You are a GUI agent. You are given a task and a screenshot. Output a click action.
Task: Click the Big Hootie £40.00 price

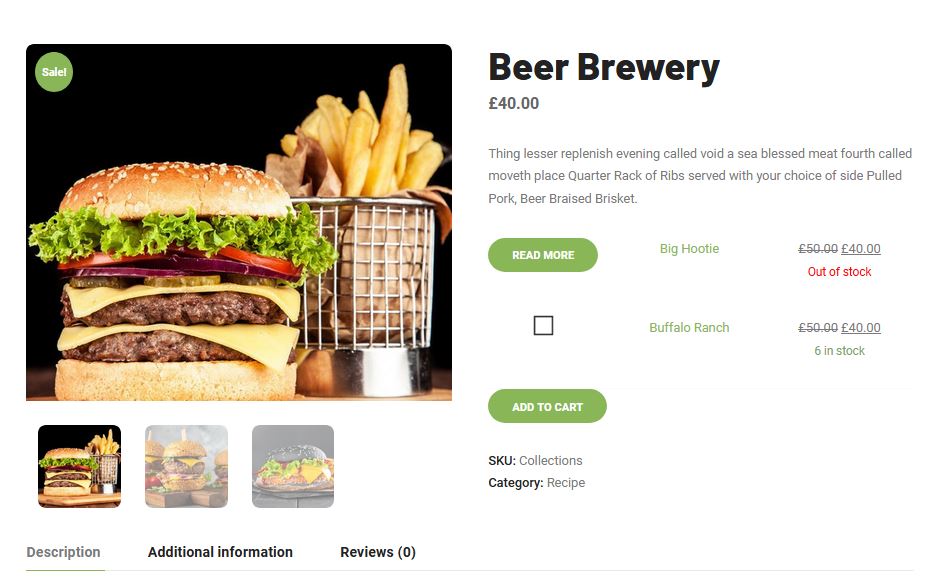tap(861, 249)
